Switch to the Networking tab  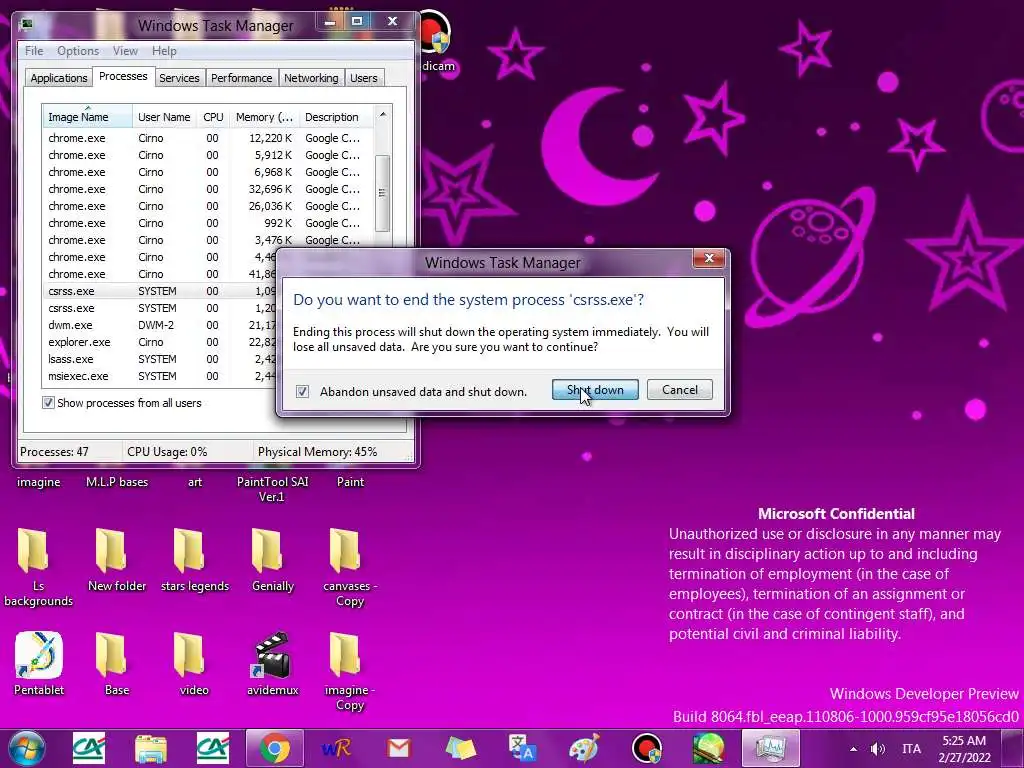point(311,78)
